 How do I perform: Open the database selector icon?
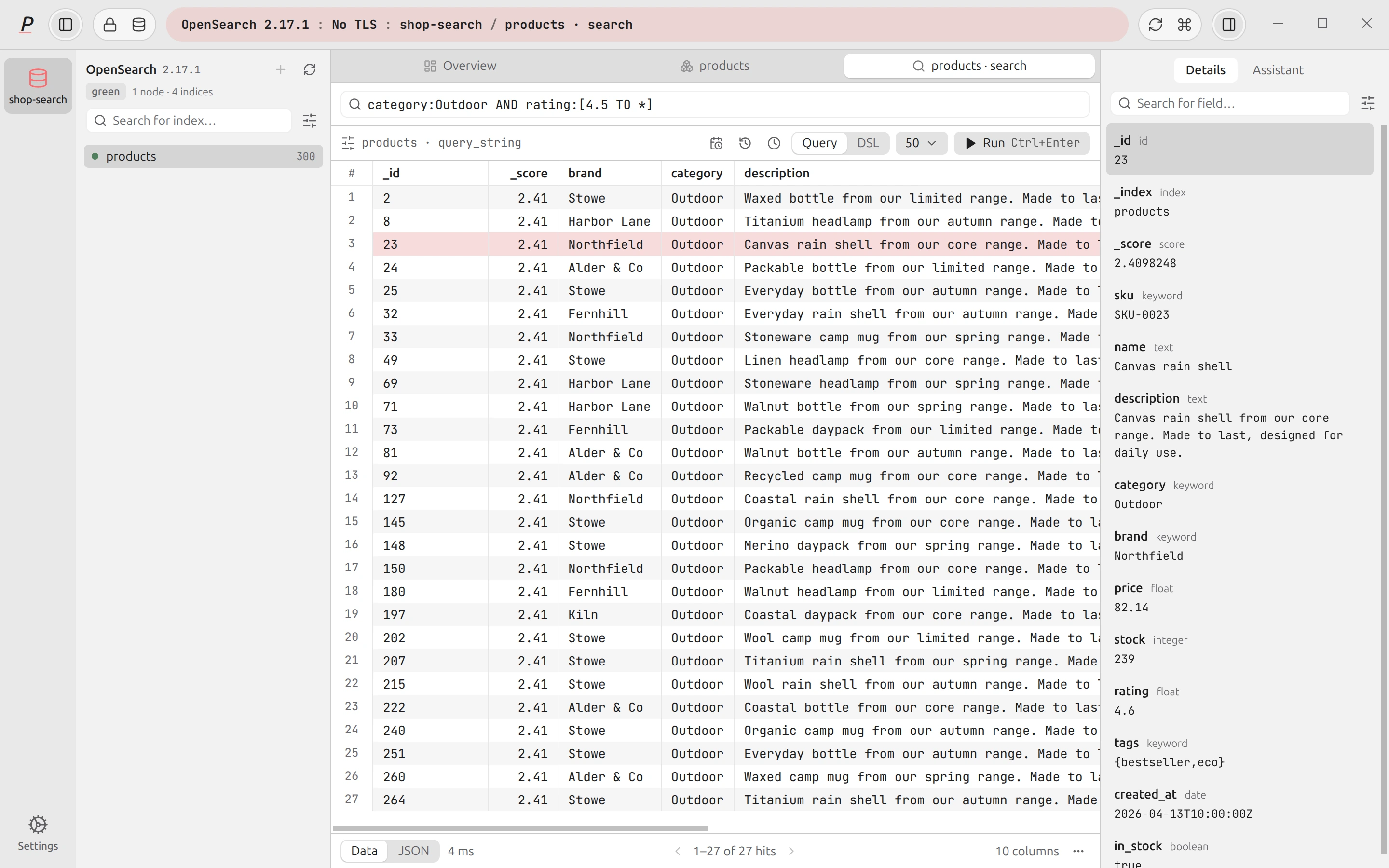[x=139, y=25]
